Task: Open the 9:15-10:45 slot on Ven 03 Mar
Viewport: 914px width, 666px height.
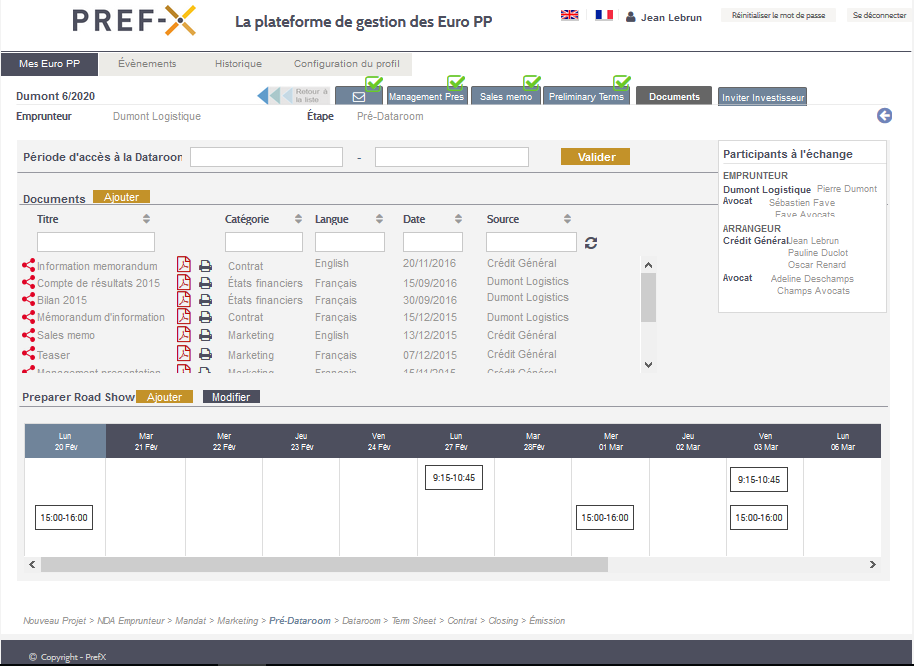Action: tap(759, 480)
